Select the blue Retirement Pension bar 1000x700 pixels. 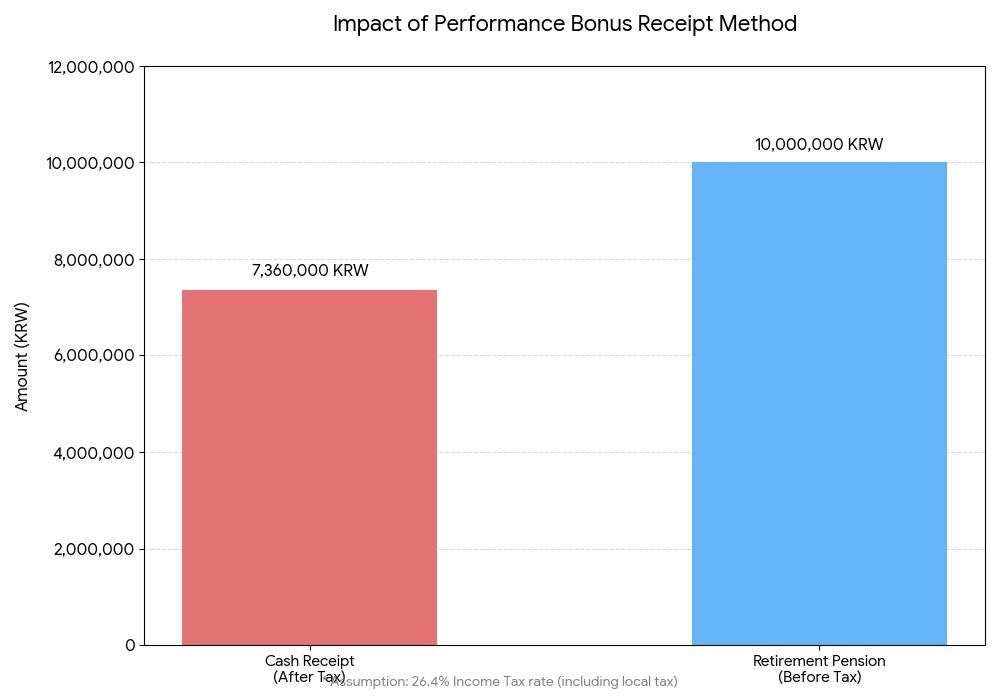(819, 403)
